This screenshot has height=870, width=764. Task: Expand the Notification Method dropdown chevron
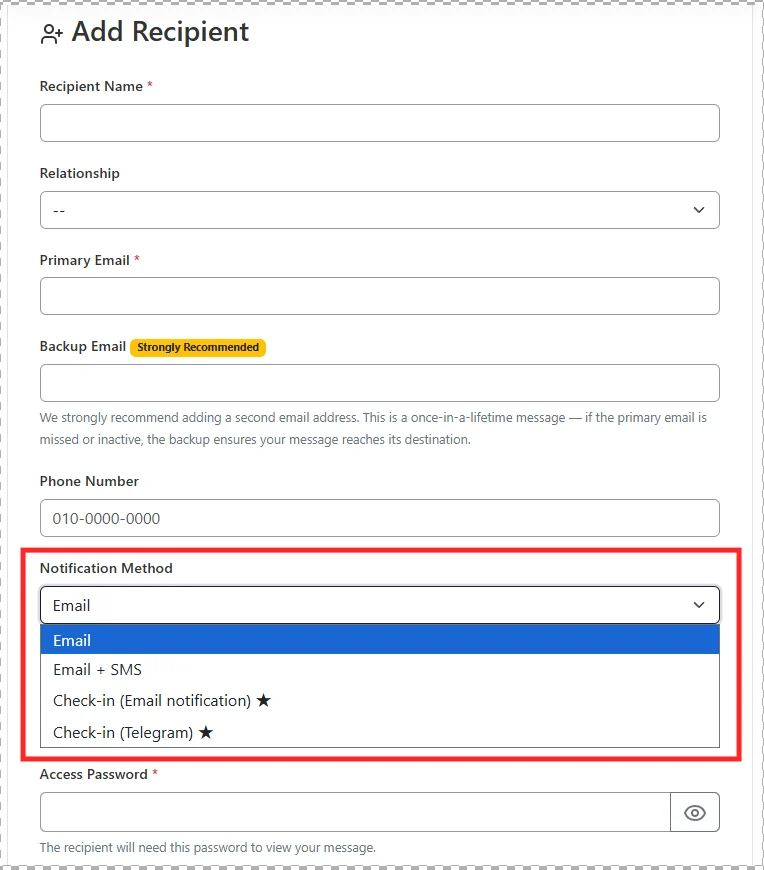point(699,605)
